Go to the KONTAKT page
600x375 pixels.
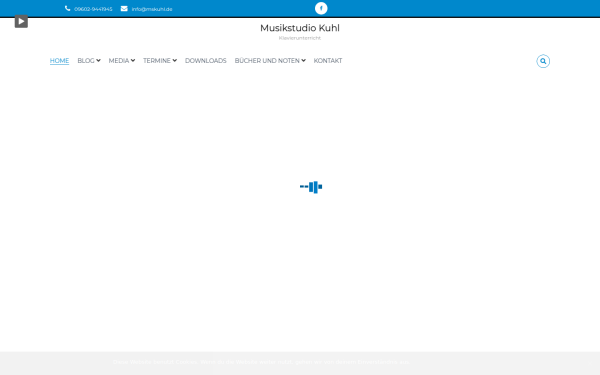tap(328, 61)
